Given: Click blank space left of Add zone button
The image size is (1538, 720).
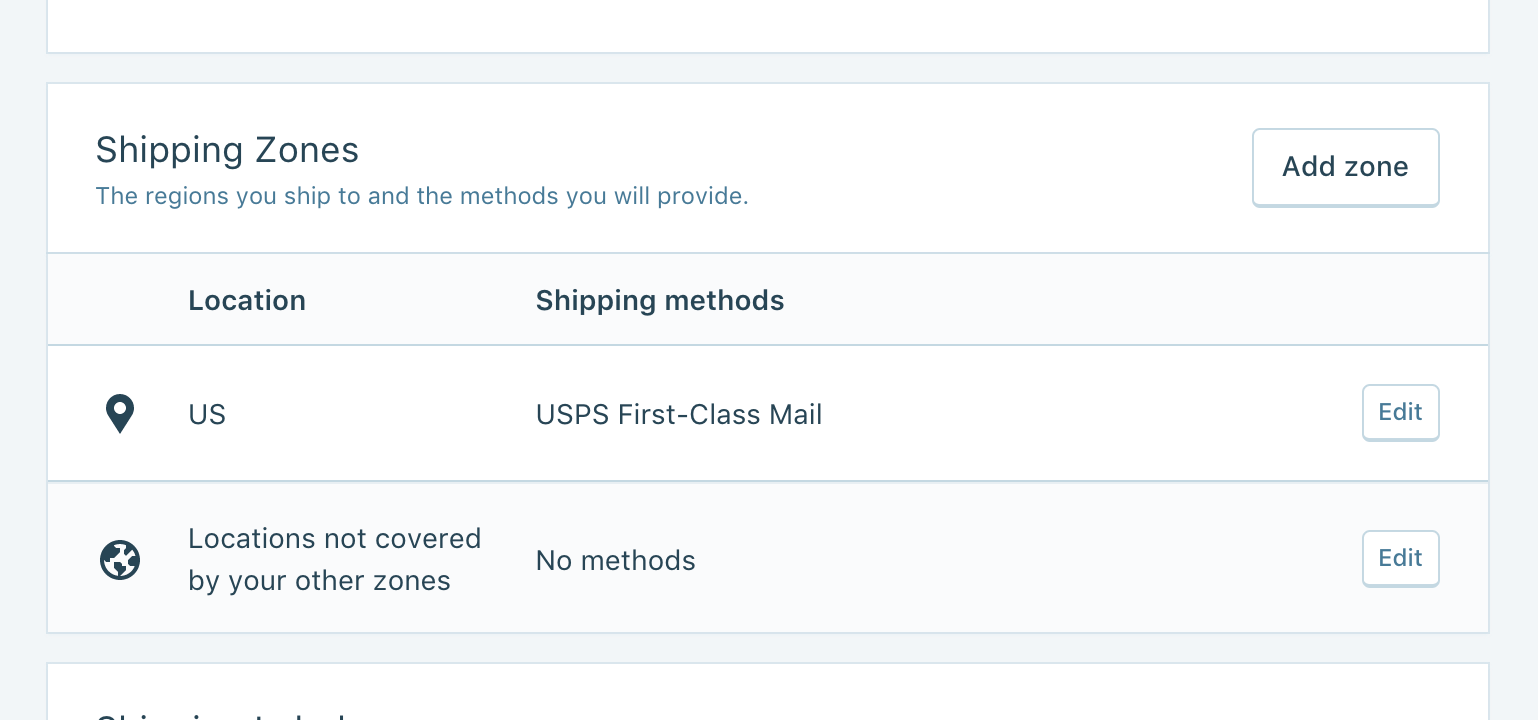Looking at the screenshot, I should click(1000, 167).
